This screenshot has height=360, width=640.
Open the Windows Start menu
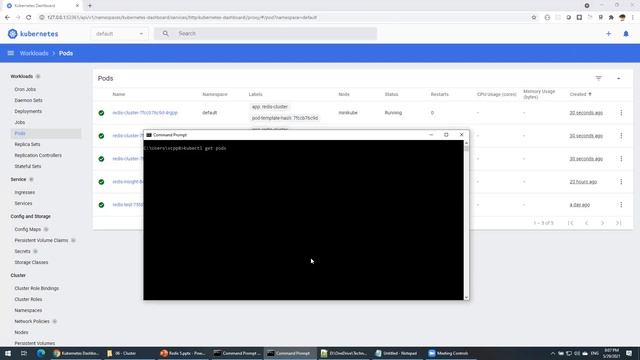[x=7, y=353]
